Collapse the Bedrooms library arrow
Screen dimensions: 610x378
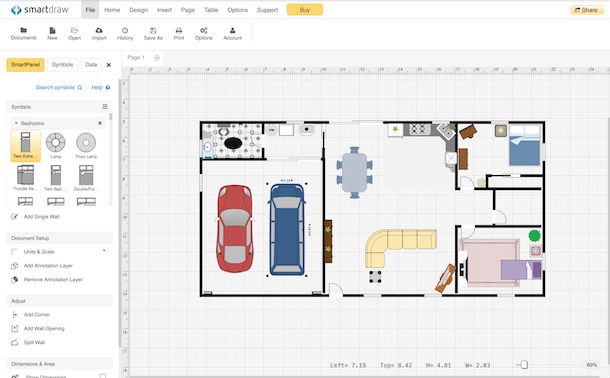point(16,123)
